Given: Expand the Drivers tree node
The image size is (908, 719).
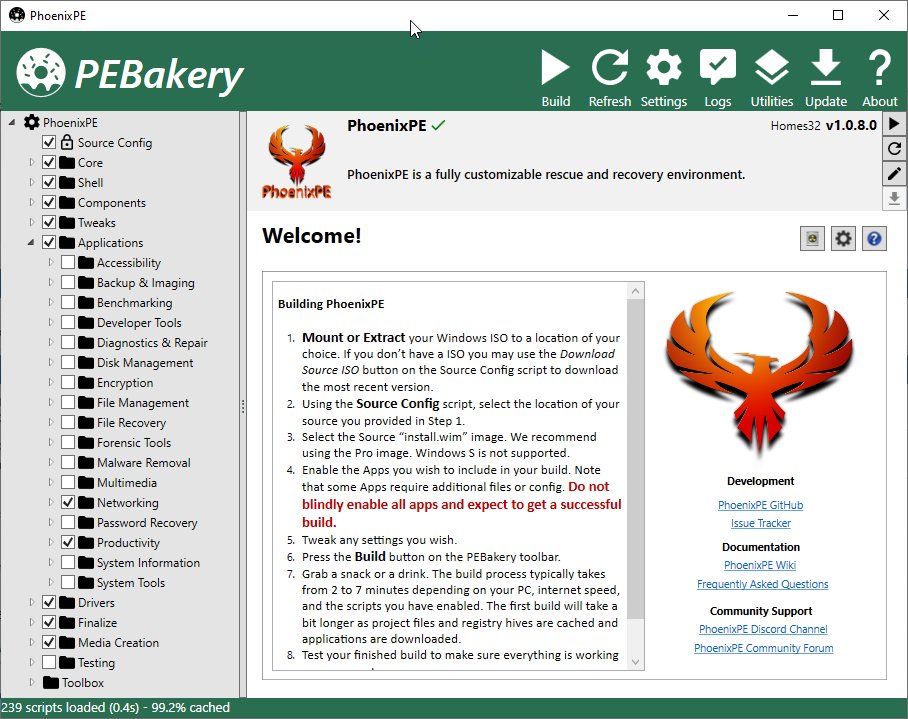Looking at the screenshot, I should point(32,602).
